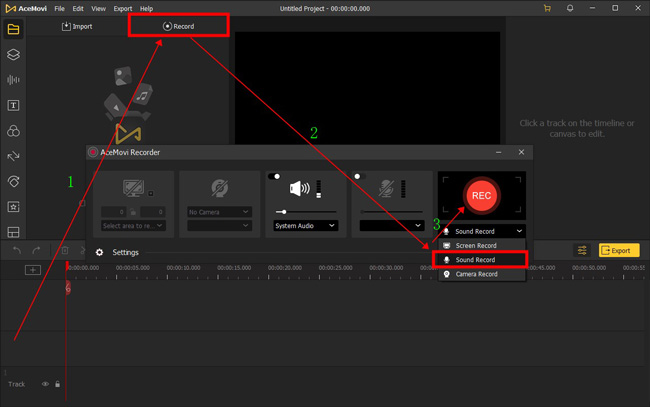Click timeline ruler at 00:00:25.000
This screenshot has width=650, height=407.
coord(335,268)
